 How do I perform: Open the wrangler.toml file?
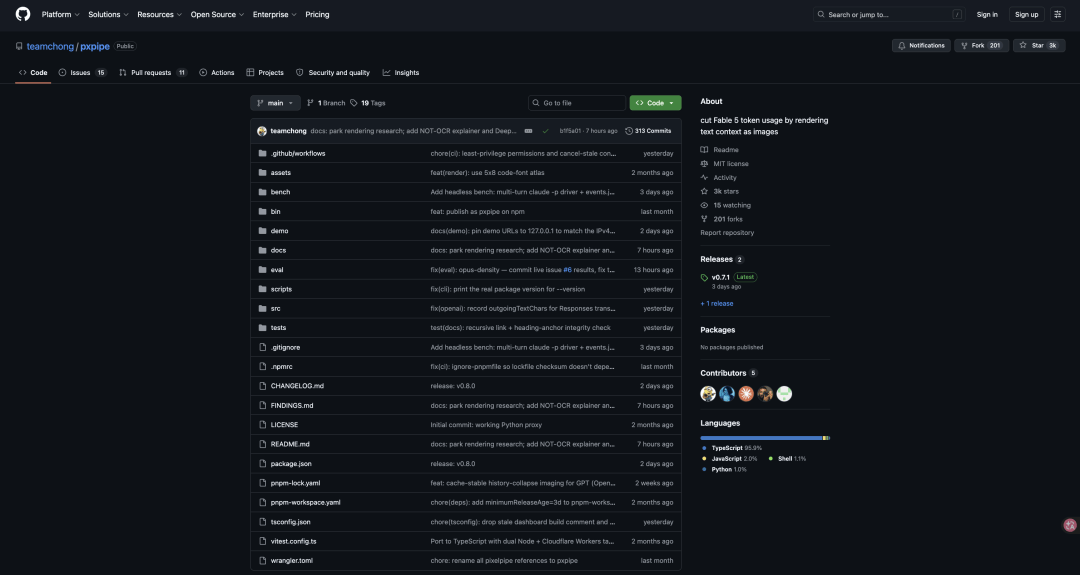291,561
